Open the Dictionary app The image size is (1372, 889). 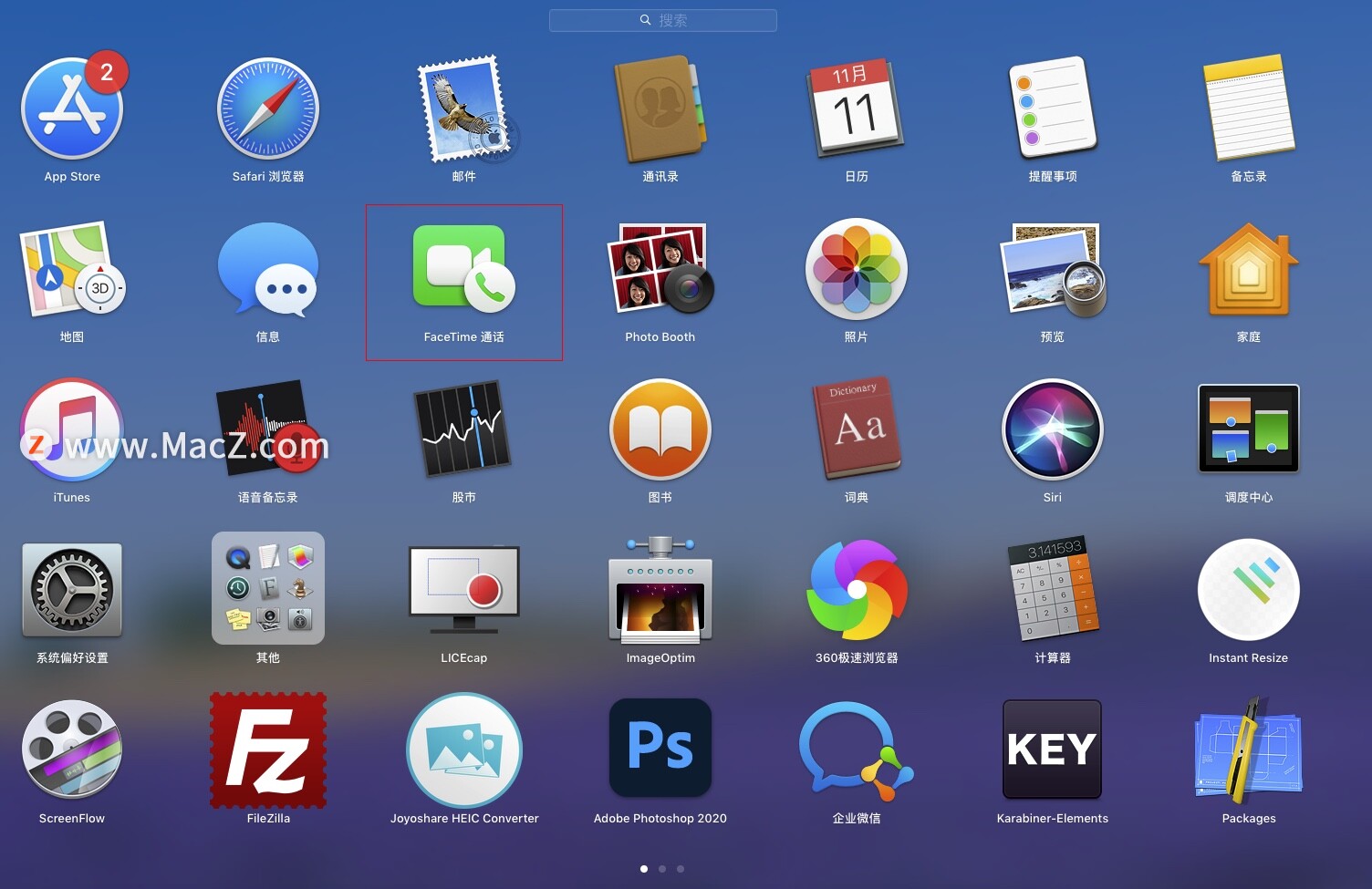(x=856, y=428)
